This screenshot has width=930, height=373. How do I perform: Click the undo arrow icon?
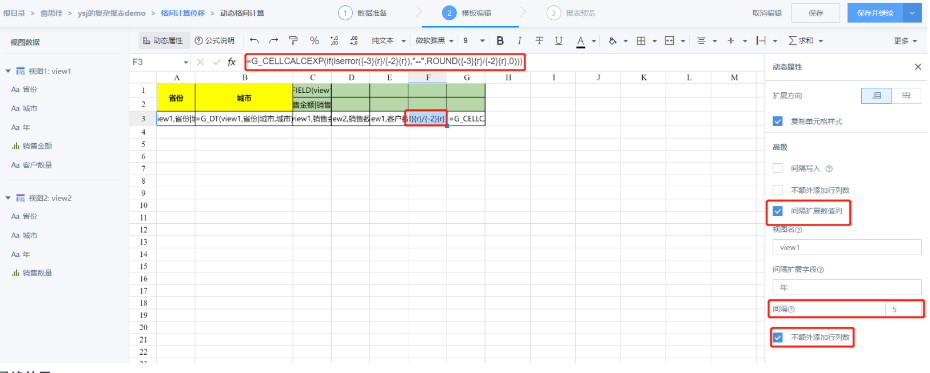coord(254,40)
